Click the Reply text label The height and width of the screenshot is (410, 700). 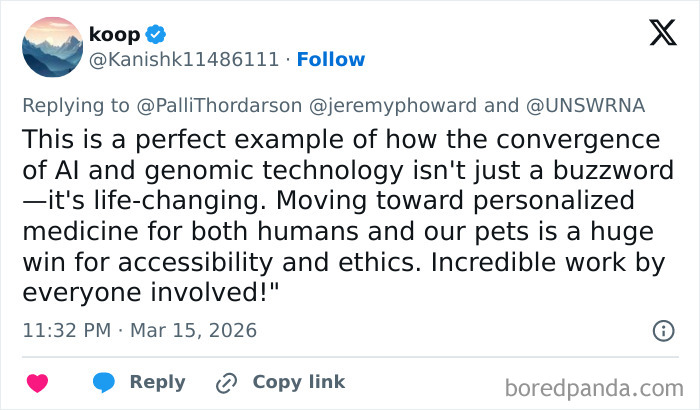(x=158, y=382)
